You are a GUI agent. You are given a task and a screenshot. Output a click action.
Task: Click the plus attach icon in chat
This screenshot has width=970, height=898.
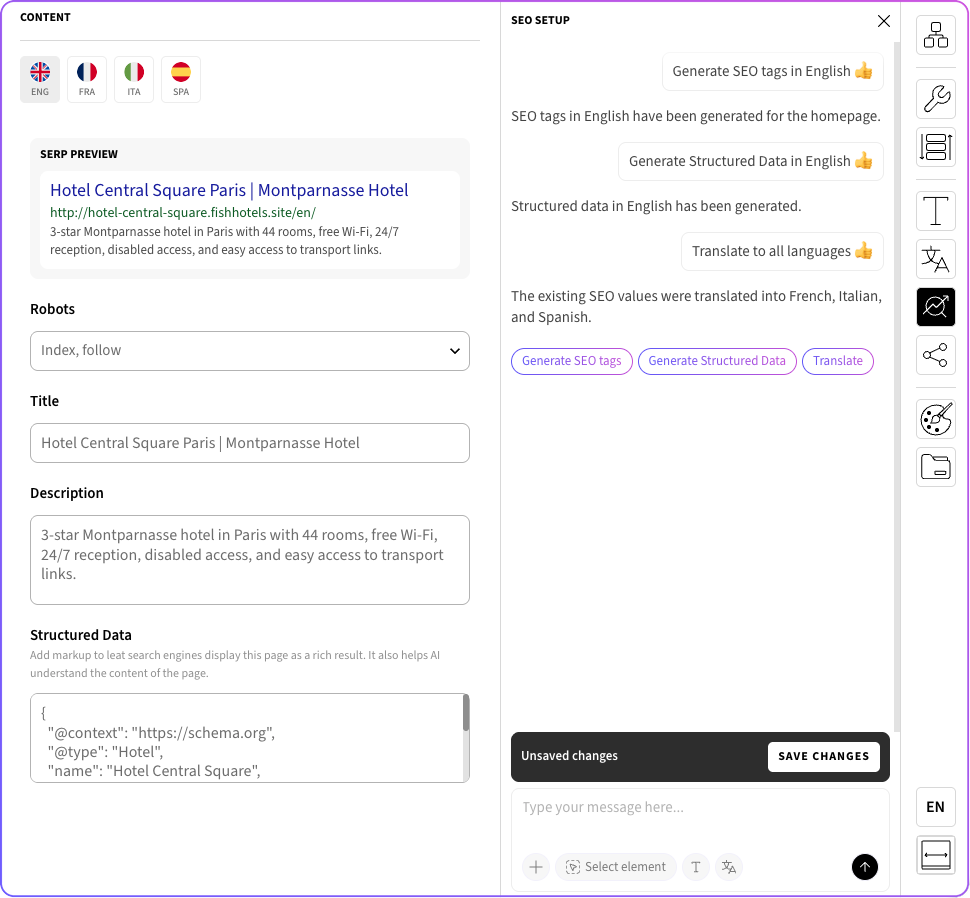pyautogui.click(x=536, y=867)
